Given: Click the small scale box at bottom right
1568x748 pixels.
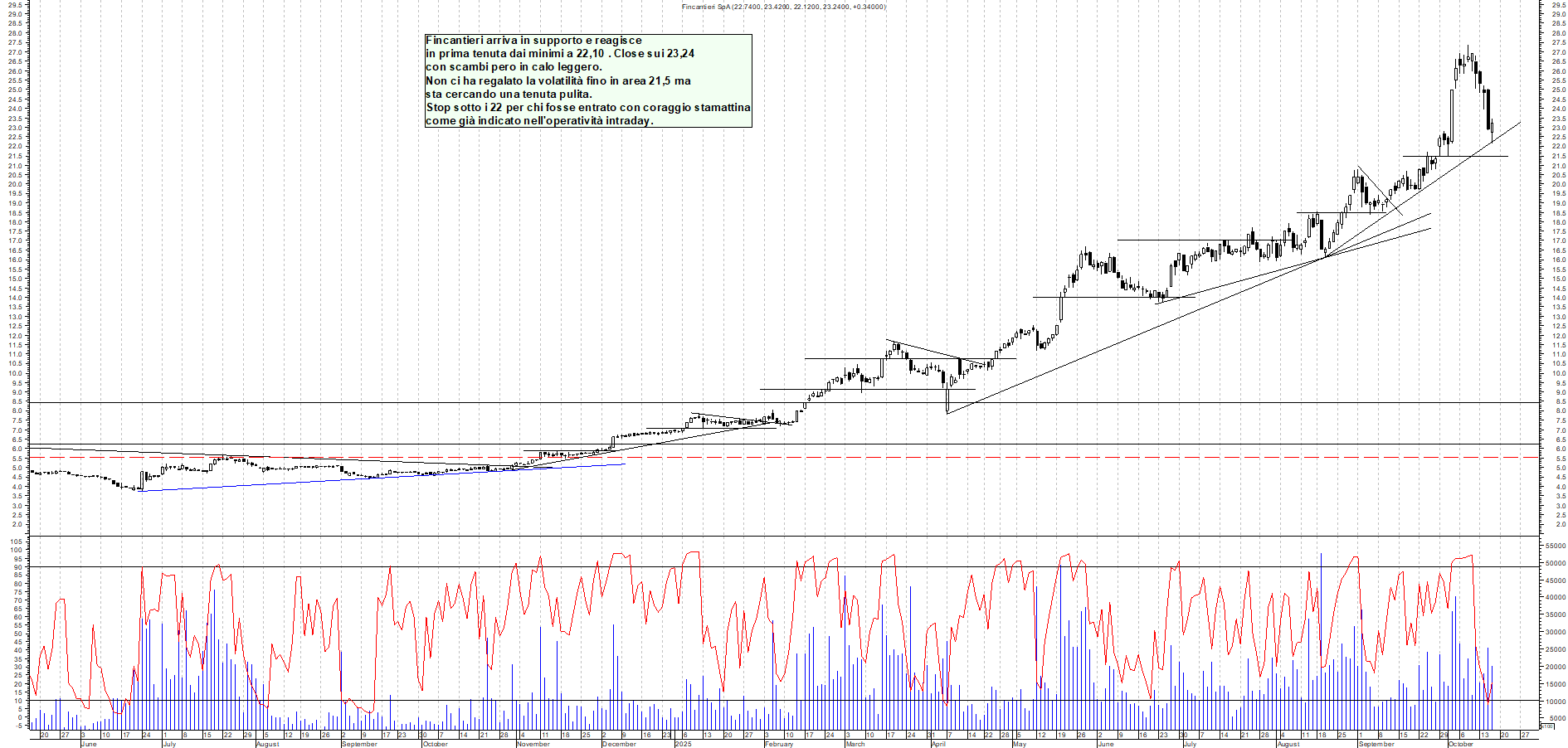Looking at the screenshot, I should click(1546, 726).
